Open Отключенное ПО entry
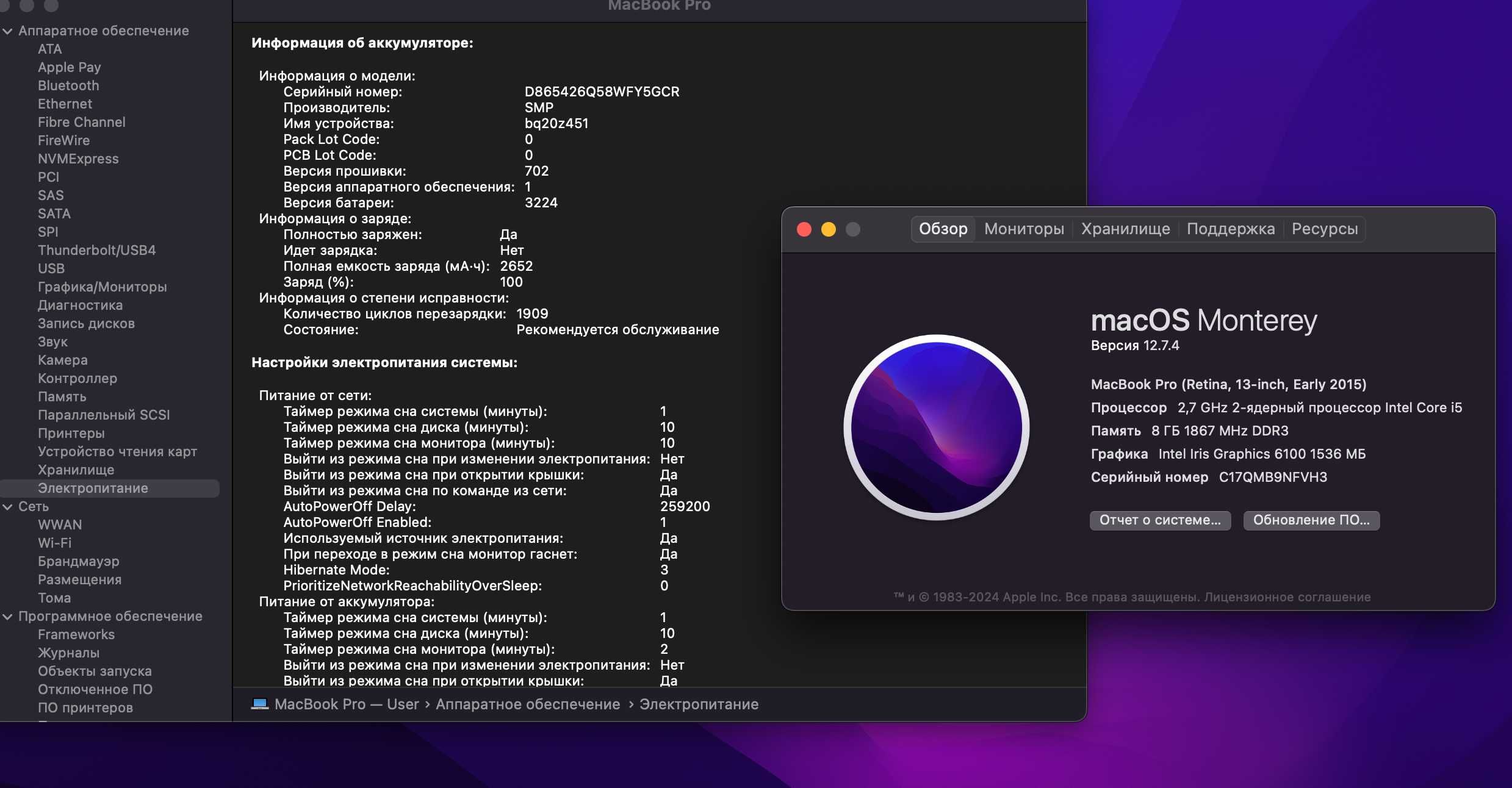The height and width of the screenshot is (788, 1512). click(95, 690)
